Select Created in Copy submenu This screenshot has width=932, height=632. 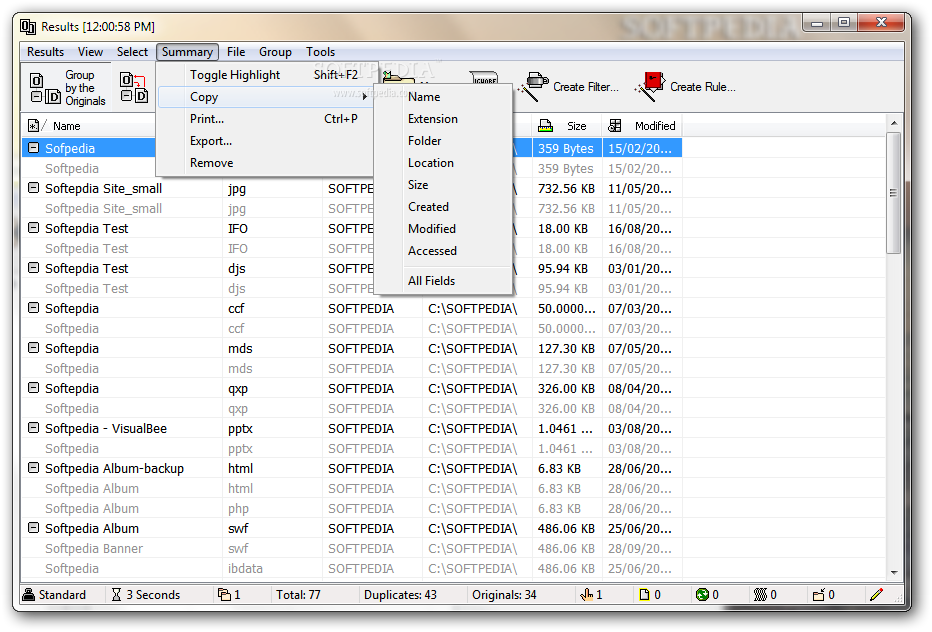coord(443,207)
